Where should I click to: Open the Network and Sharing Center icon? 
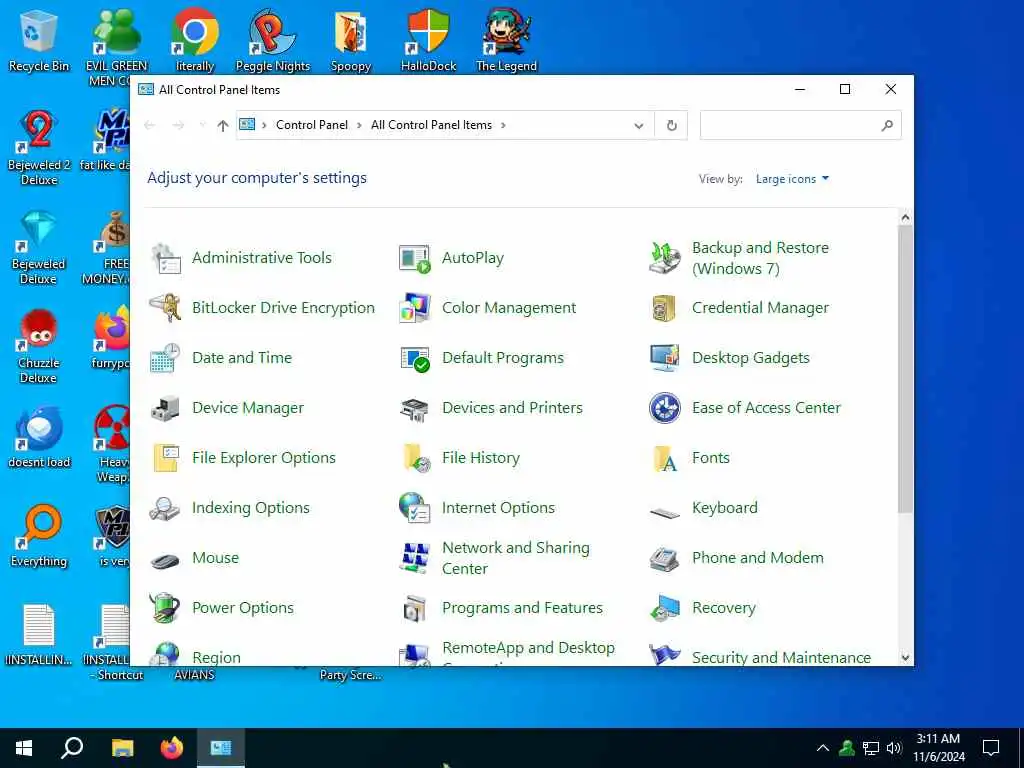(415, 558)
